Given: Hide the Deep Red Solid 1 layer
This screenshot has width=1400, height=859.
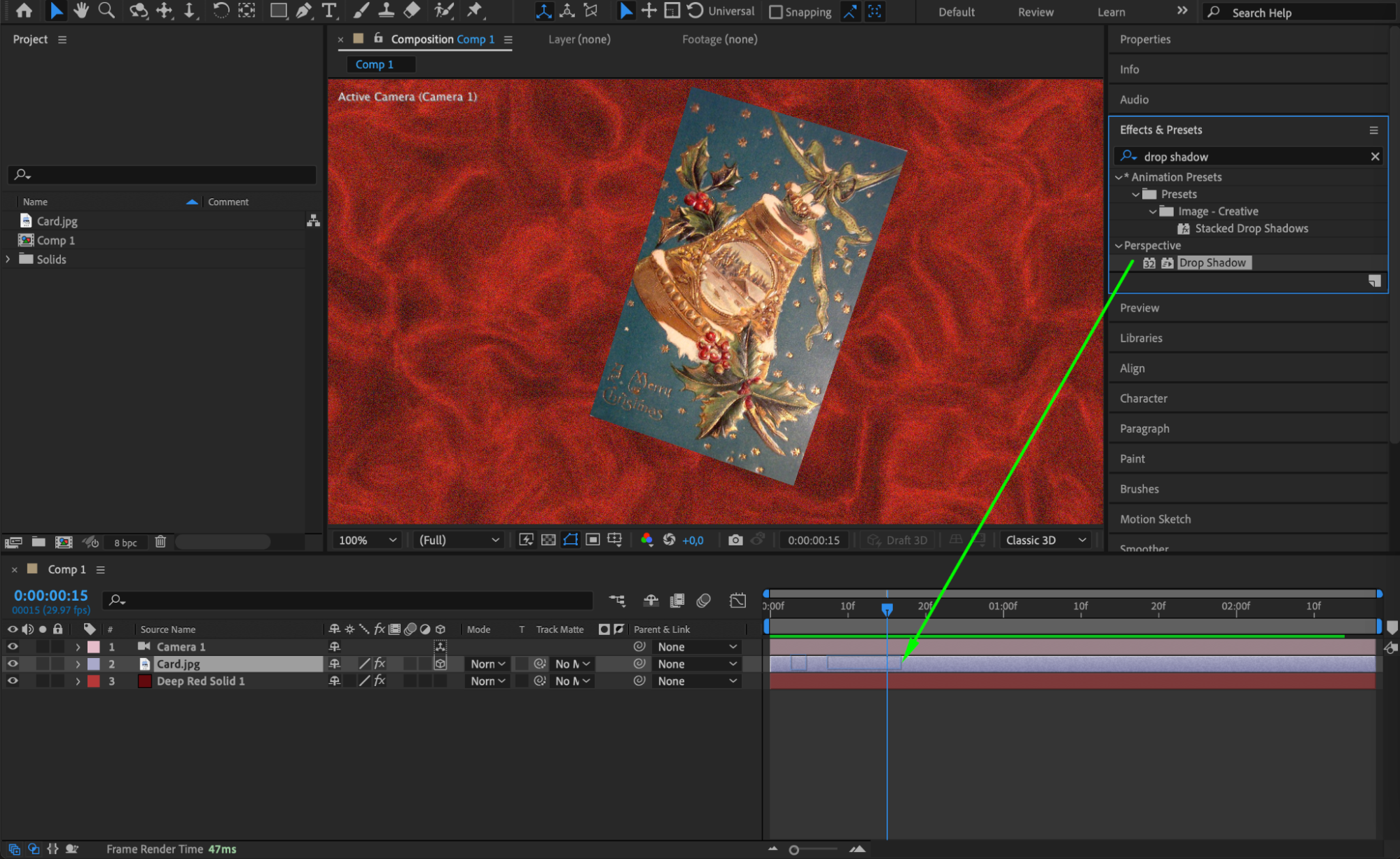Looking at the screenshot, I should coord(13,680).
